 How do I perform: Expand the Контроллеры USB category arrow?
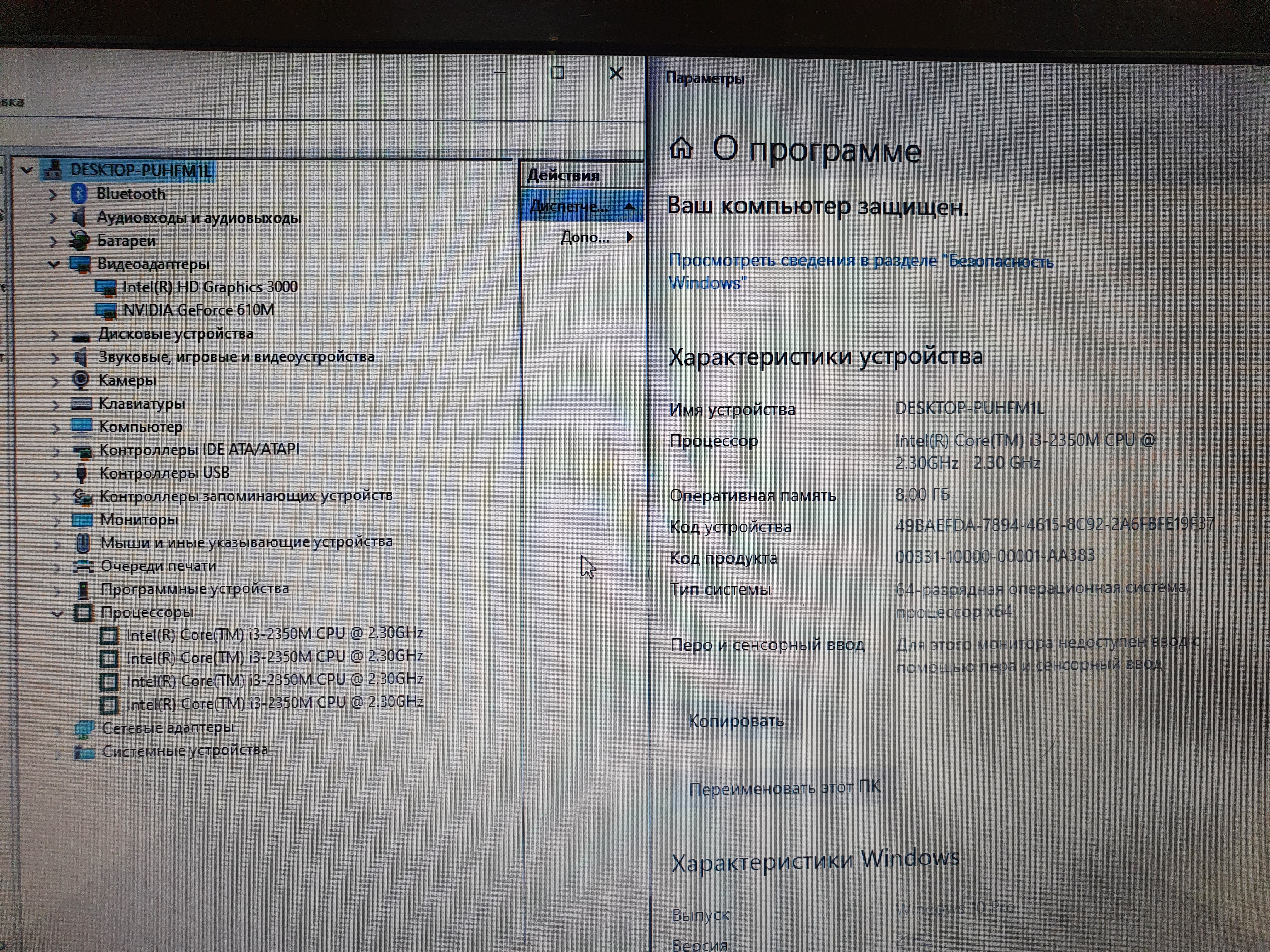[56, 474]
